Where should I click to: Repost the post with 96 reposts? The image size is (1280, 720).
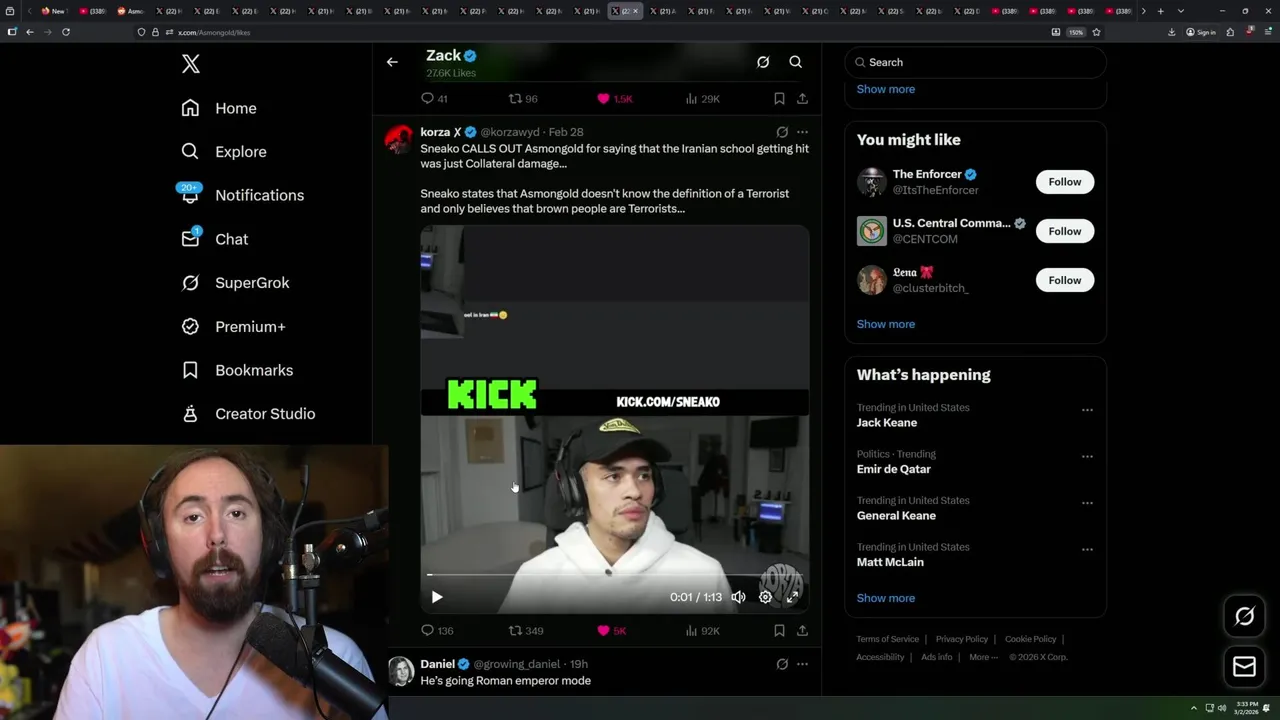[x=523, y=99]
